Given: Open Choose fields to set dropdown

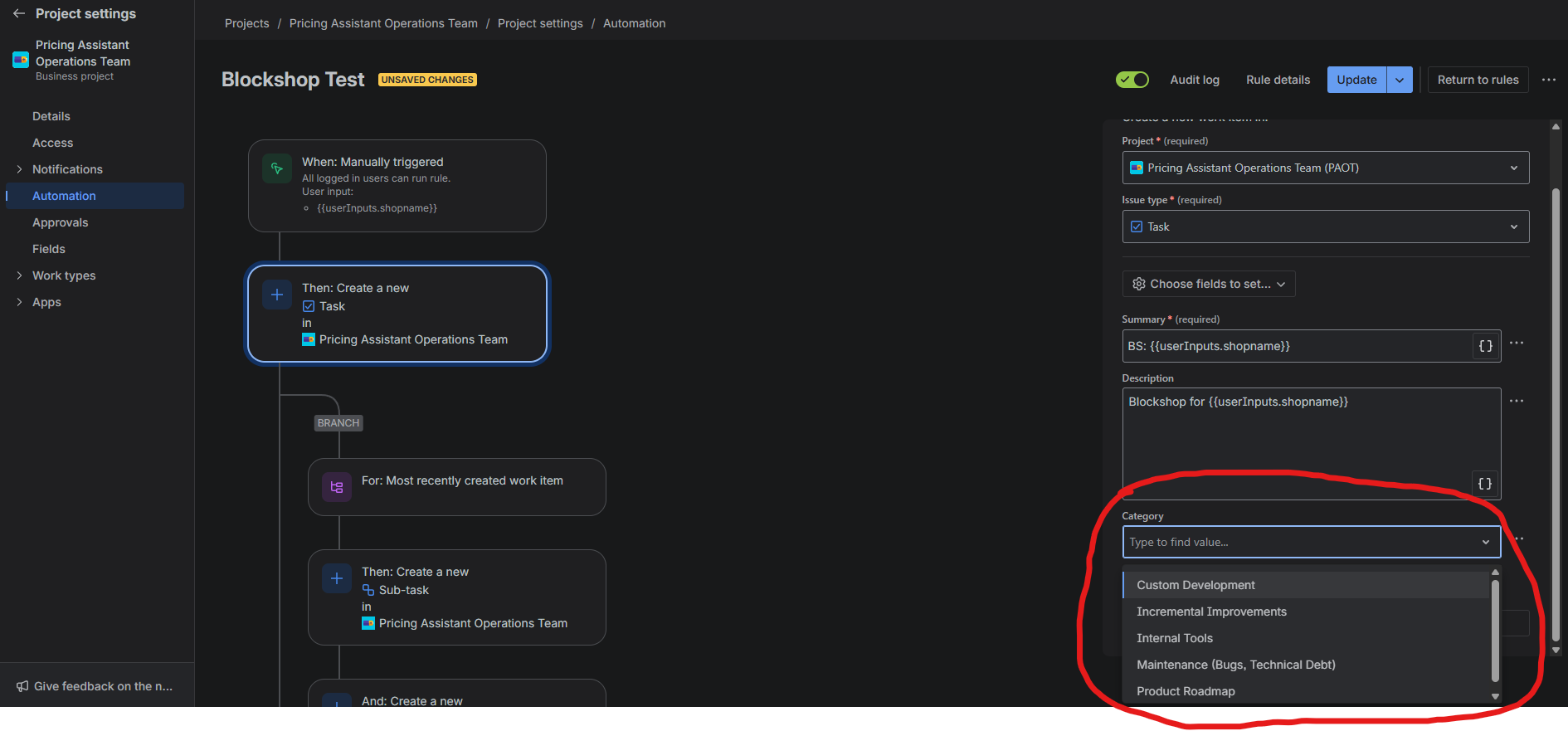Looking at the screenshot, I should coord(1209,284).
